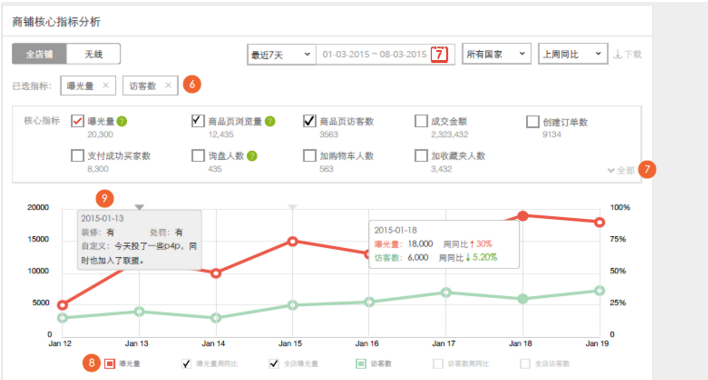
Task: Switch to the 全店铺 tab
Action: pyautogui.click(x=39, y=54)
